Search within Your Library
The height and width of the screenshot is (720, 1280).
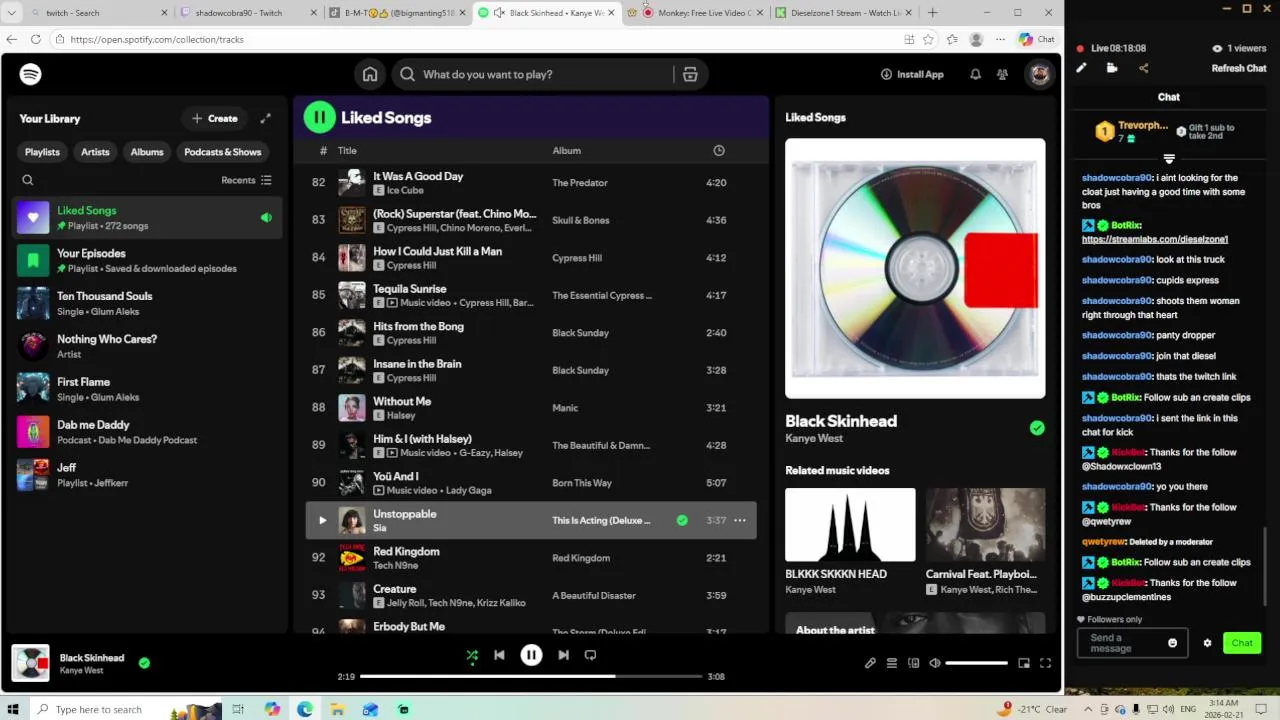(x=28, y=180)
